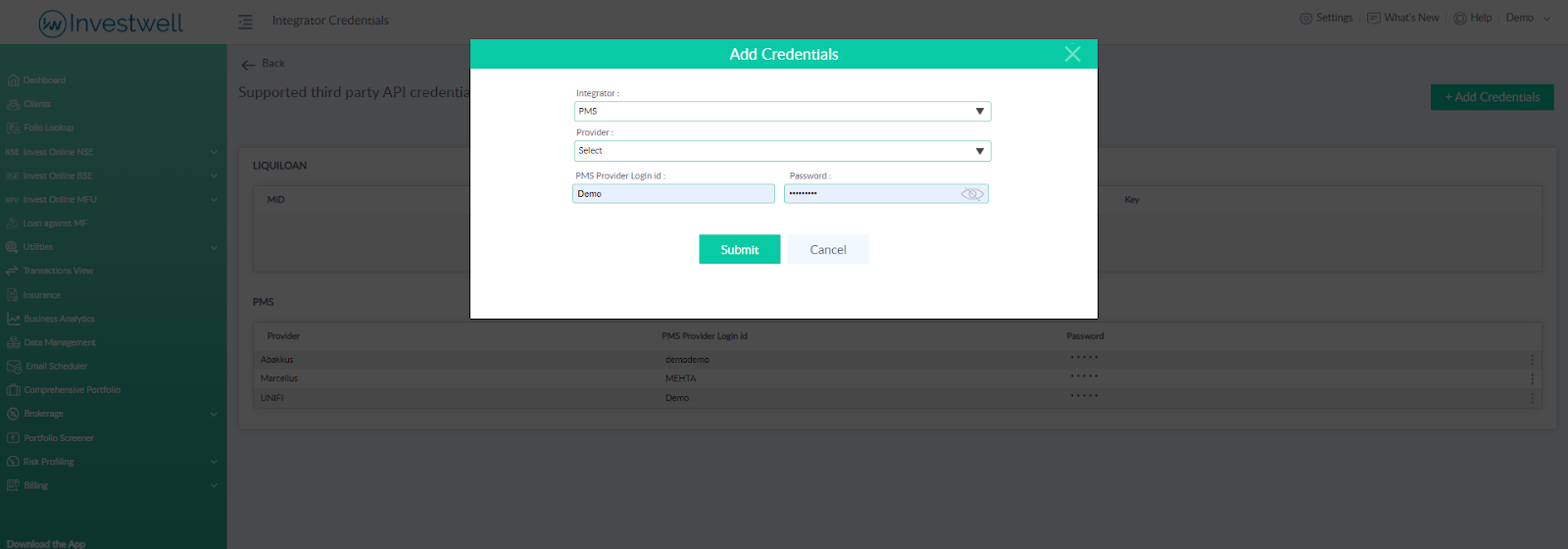Submit the new credentials
The height and width of the screenshot is (549, 1568).
(740, 249)
